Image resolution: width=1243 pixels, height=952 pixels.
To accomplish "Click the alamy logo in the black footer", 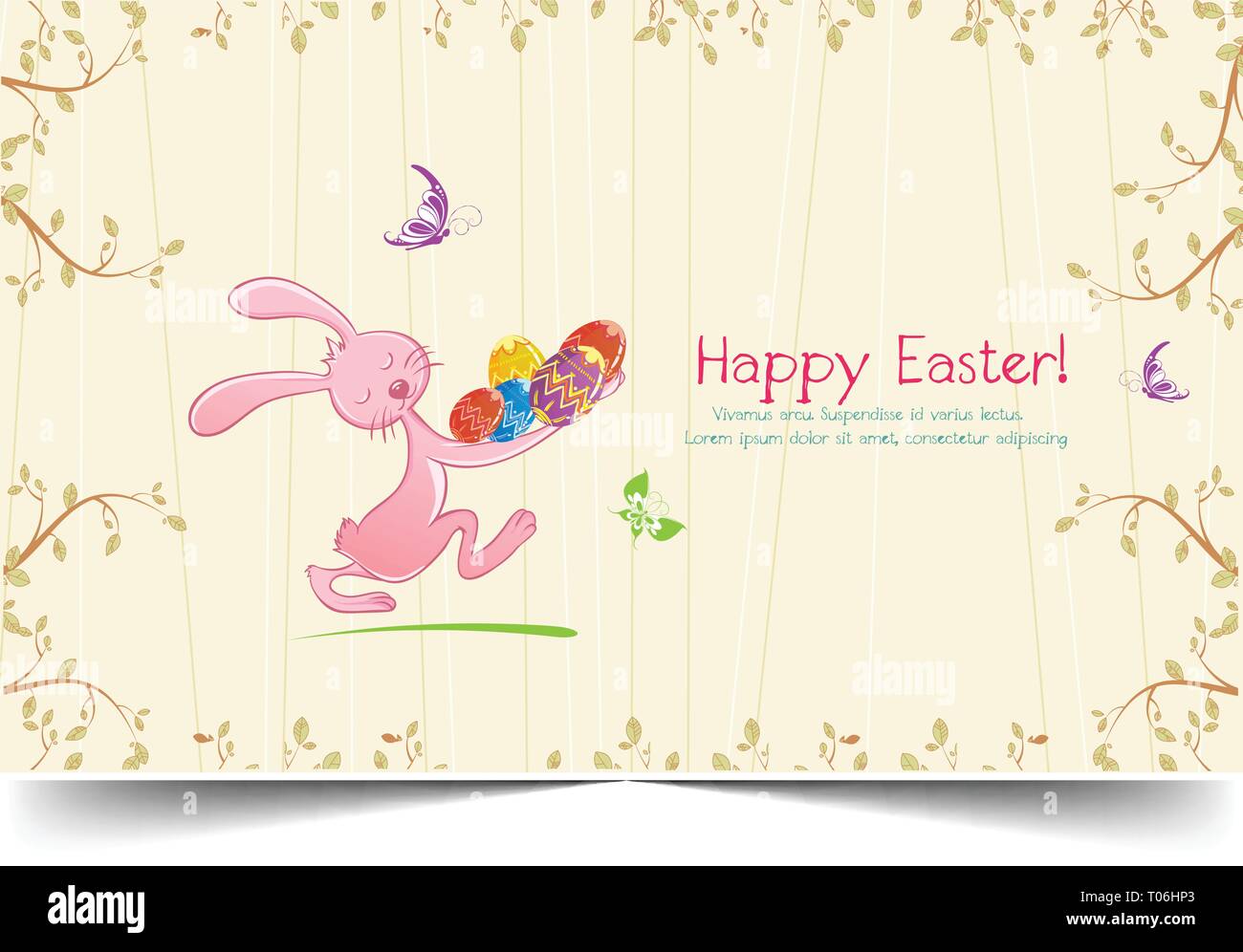I will [x=97, y=906].
